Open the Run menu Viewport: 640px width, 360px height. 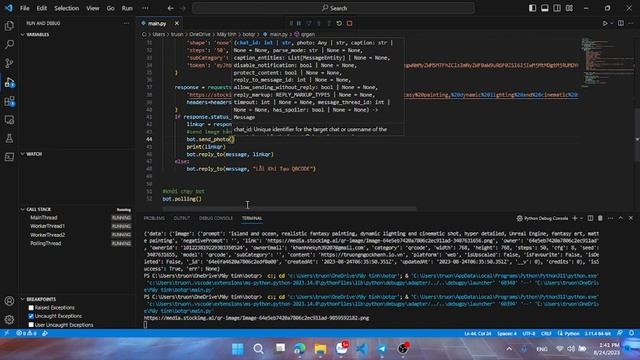tap(127, 8)
